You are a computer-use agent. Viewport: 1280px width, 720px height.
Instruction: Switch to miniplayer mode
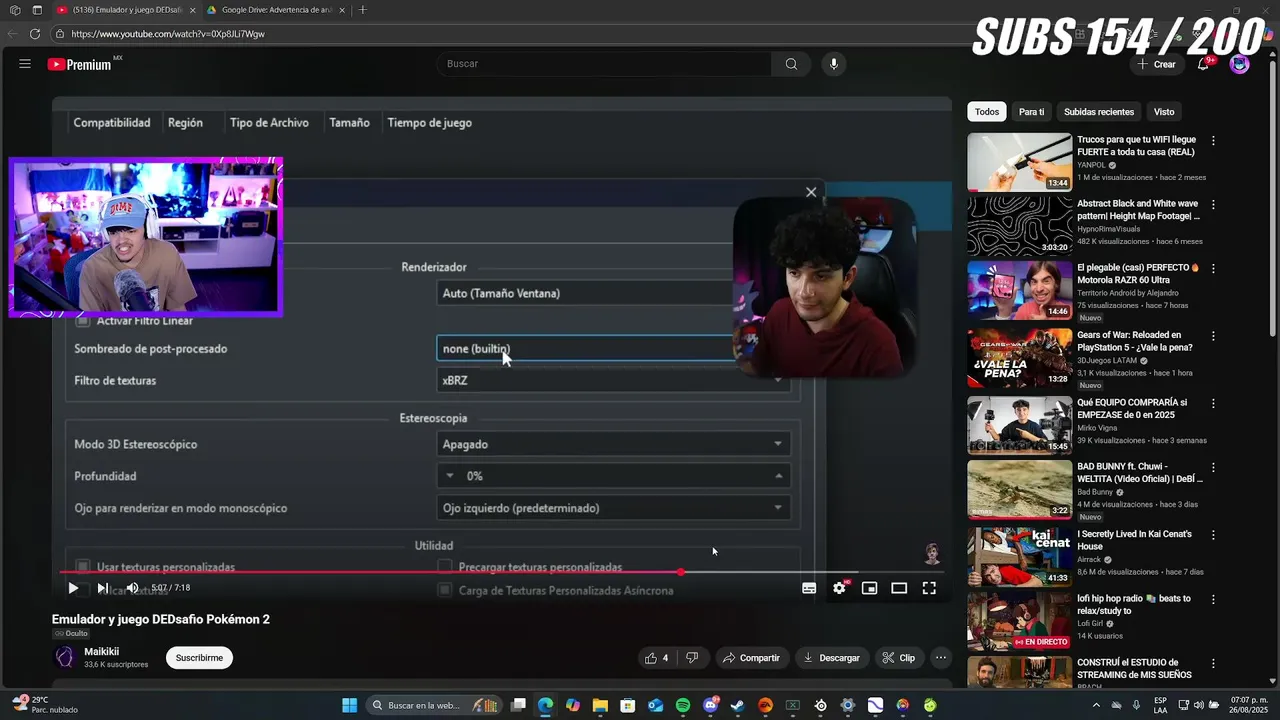pos(869,588)
